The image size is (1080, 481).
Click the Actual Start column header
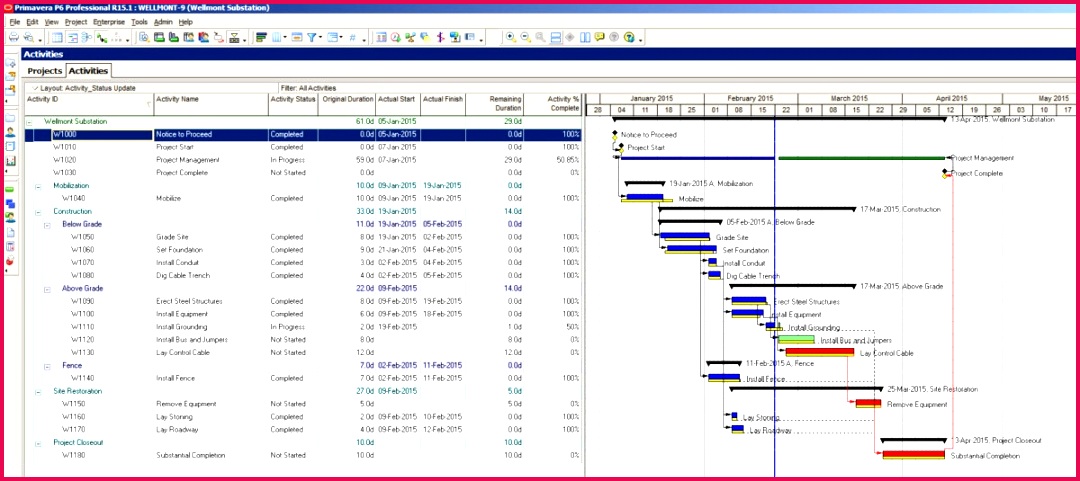[x=397, y=104]
